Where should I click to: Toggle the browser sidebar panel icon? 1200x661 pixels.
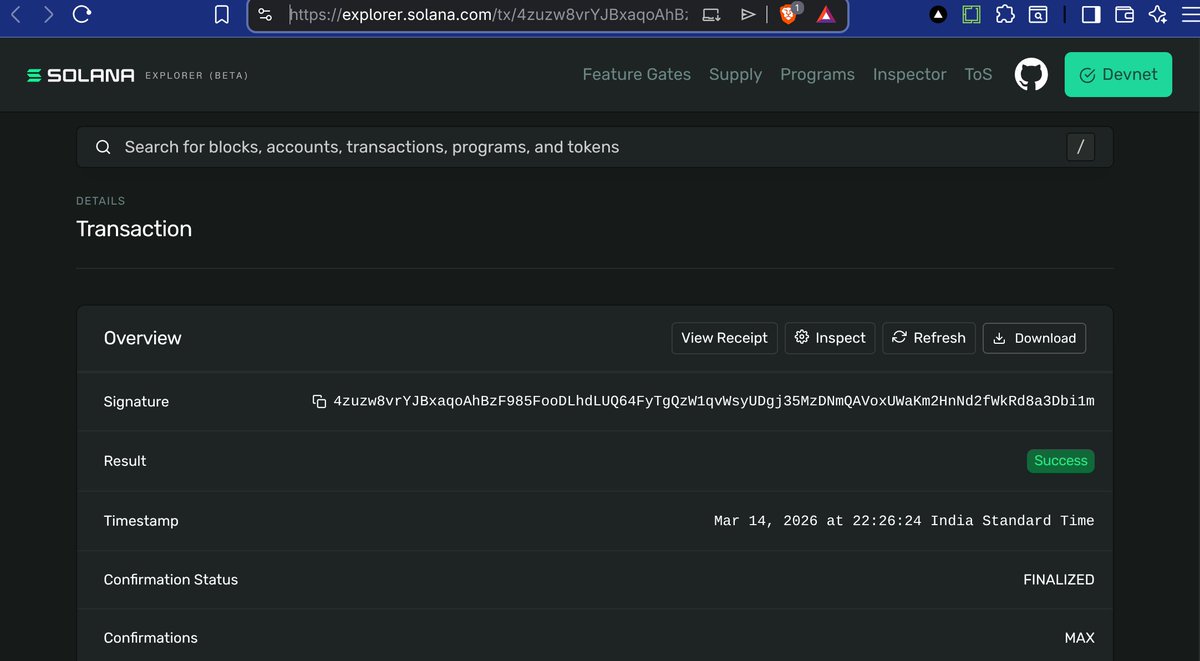coord(1091,15)
